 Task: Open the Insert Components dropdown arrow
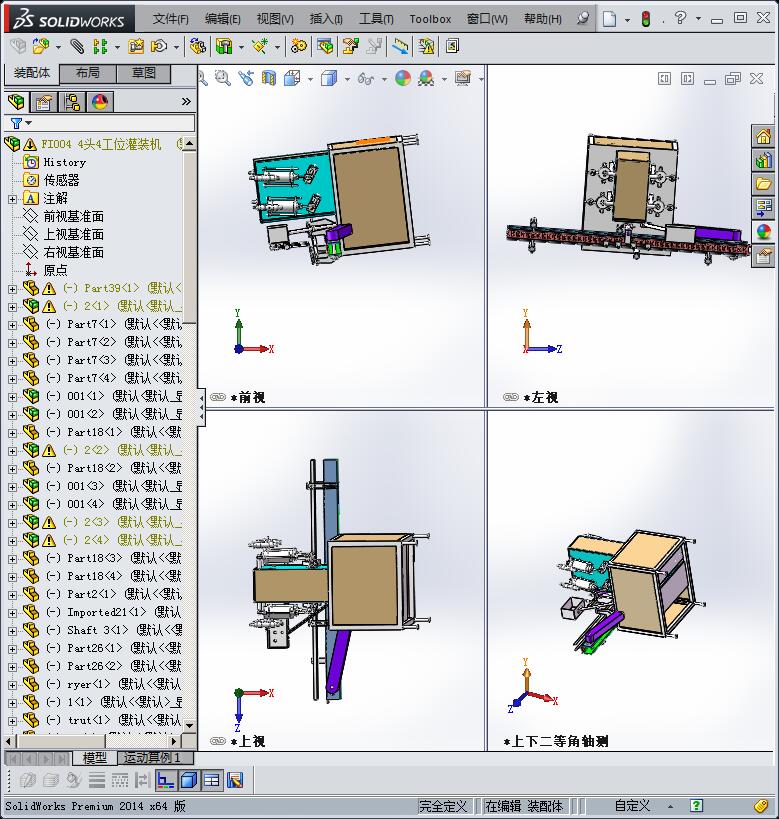tap(58, 48)
